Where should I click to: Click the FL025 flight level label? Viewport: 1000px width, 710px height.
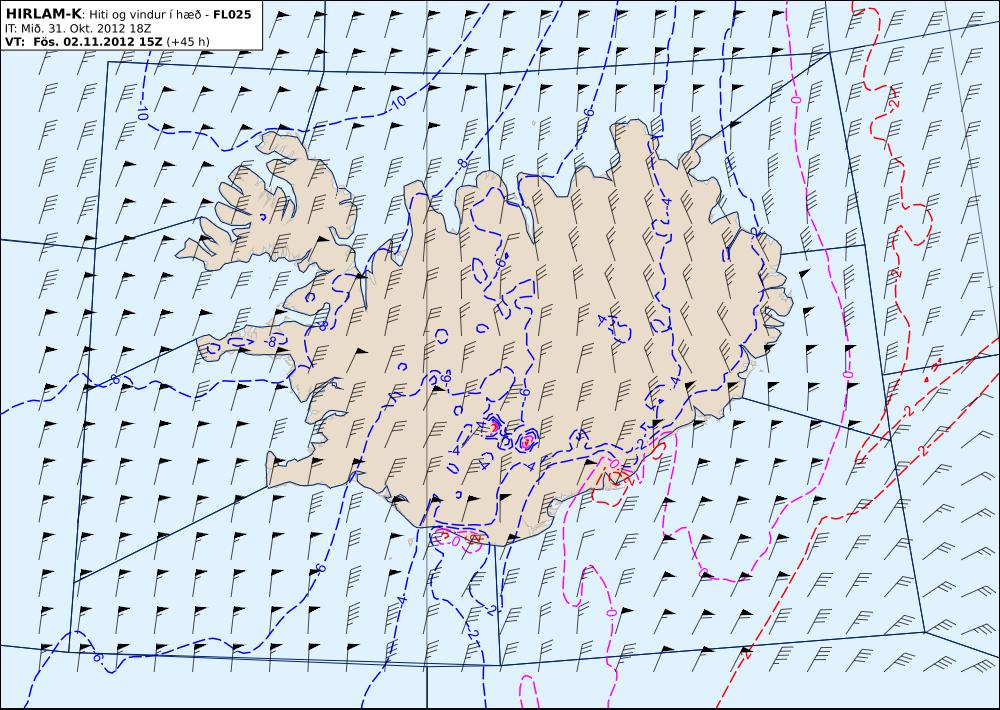click(x=234, y=14)
